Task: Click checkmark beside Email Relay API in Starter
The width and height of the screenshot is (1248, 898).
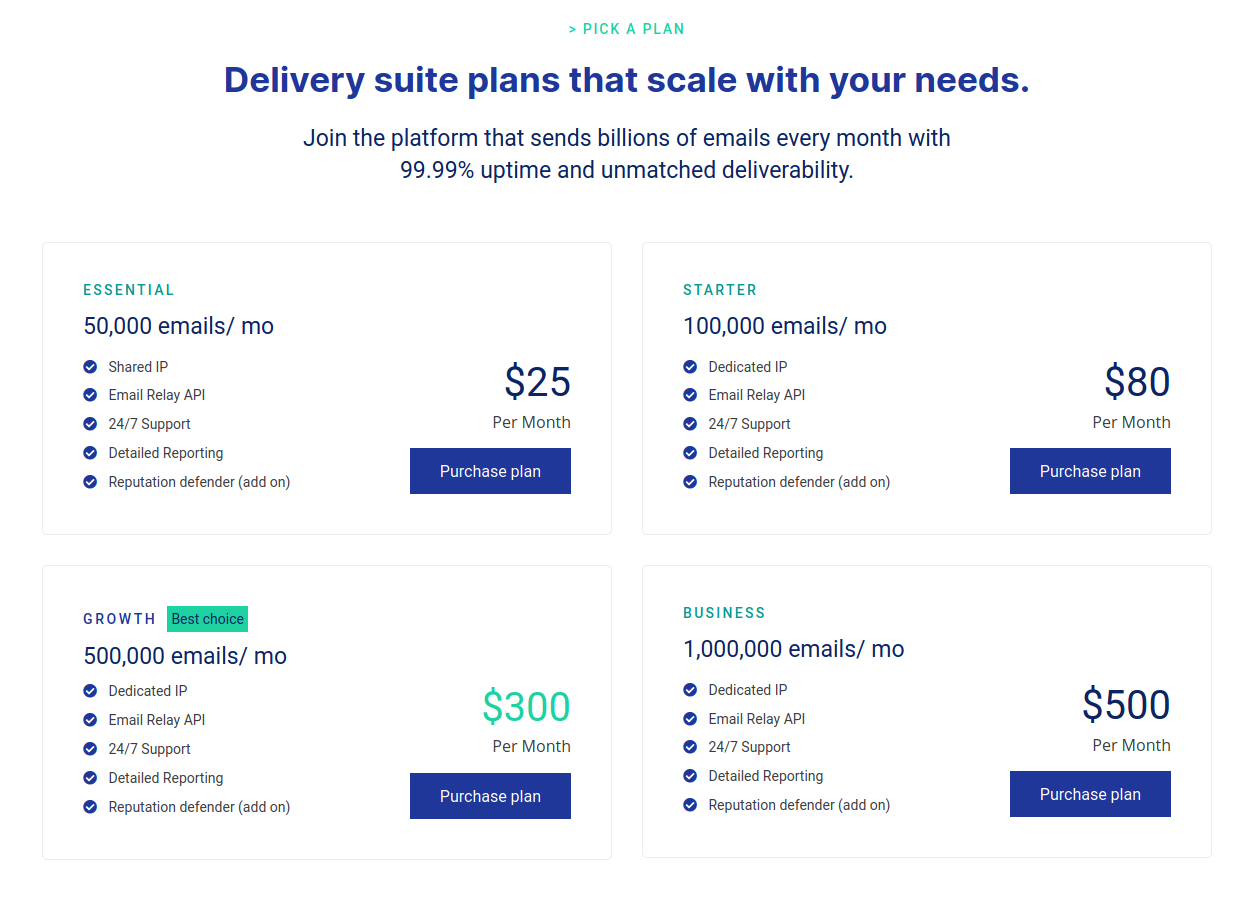Action: 690,395
